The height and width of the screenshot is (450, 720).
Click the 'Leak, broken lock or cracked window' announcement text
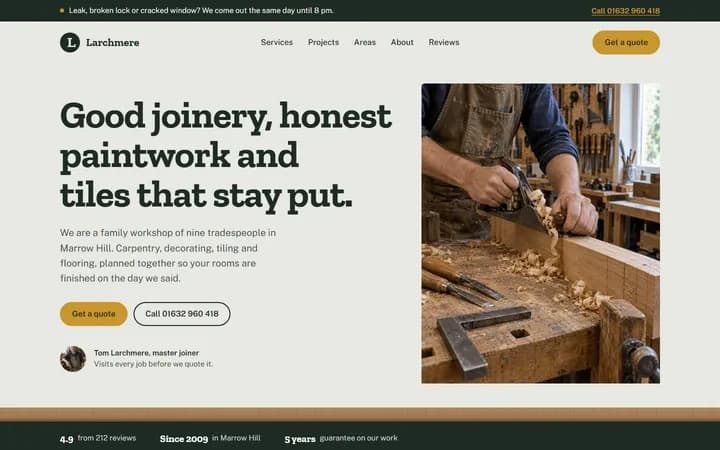pos(201,11)
